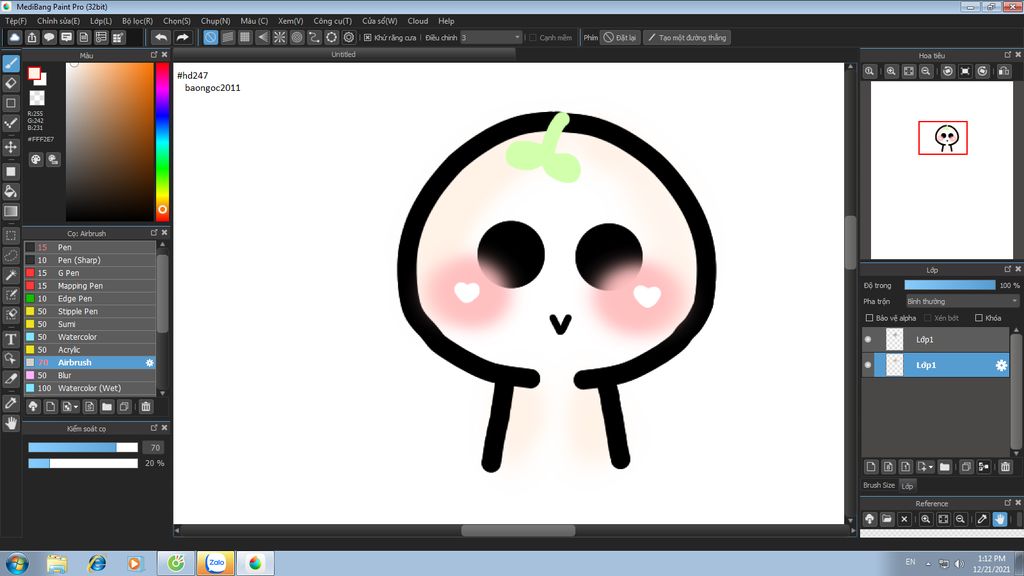Hide the selected Lớp1 layer visibility dot
The width and height of the screenshot is (1024, 576).
[x=868, y=365]
